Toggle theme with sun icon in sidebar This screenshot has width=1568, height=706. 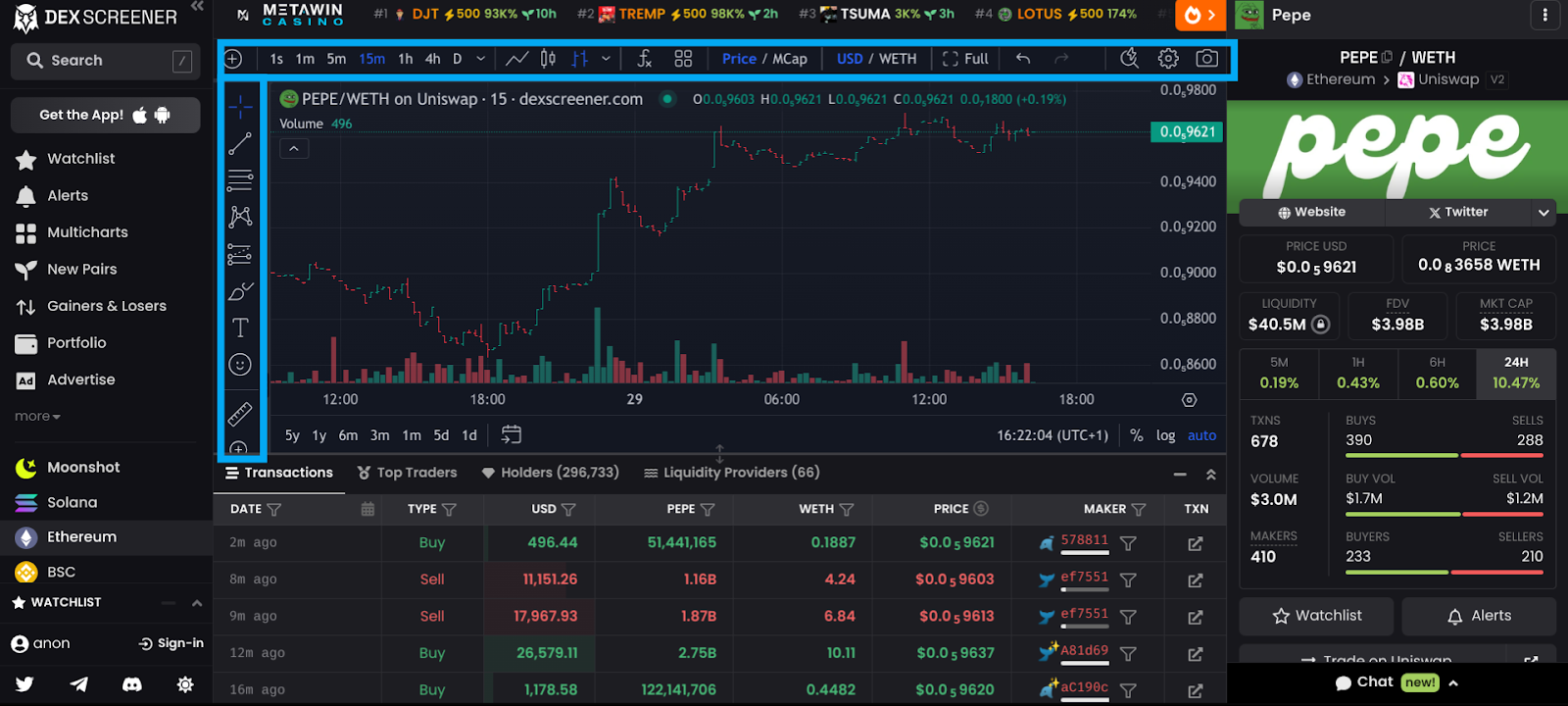click(x=185, y=684)
